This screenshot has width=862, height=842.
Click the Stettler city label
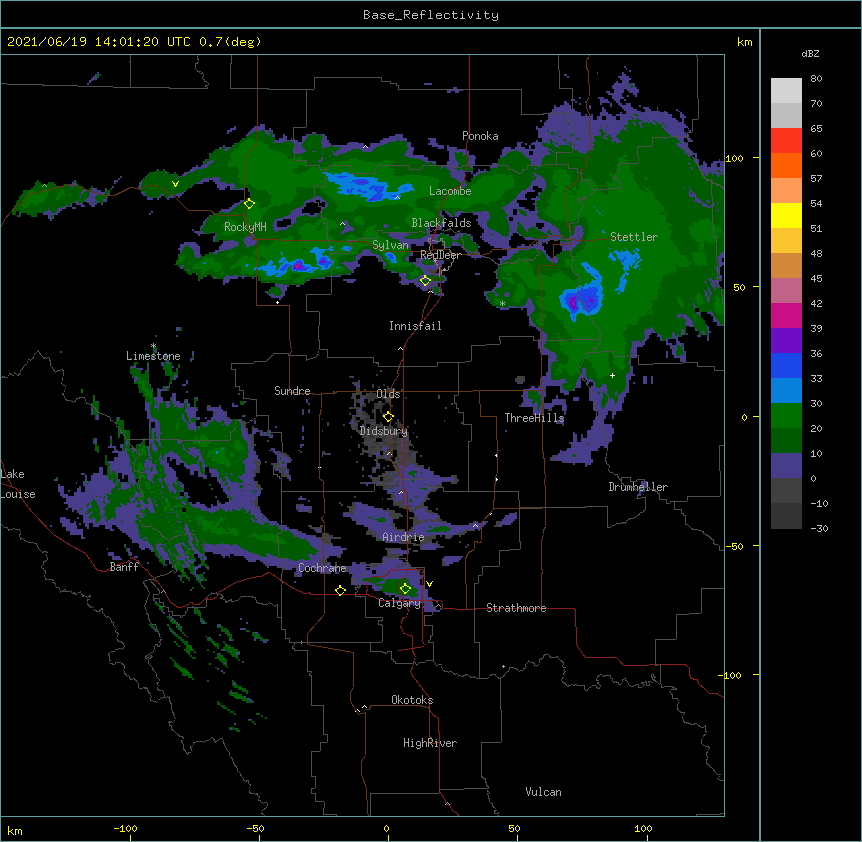(x=634, y=237)
